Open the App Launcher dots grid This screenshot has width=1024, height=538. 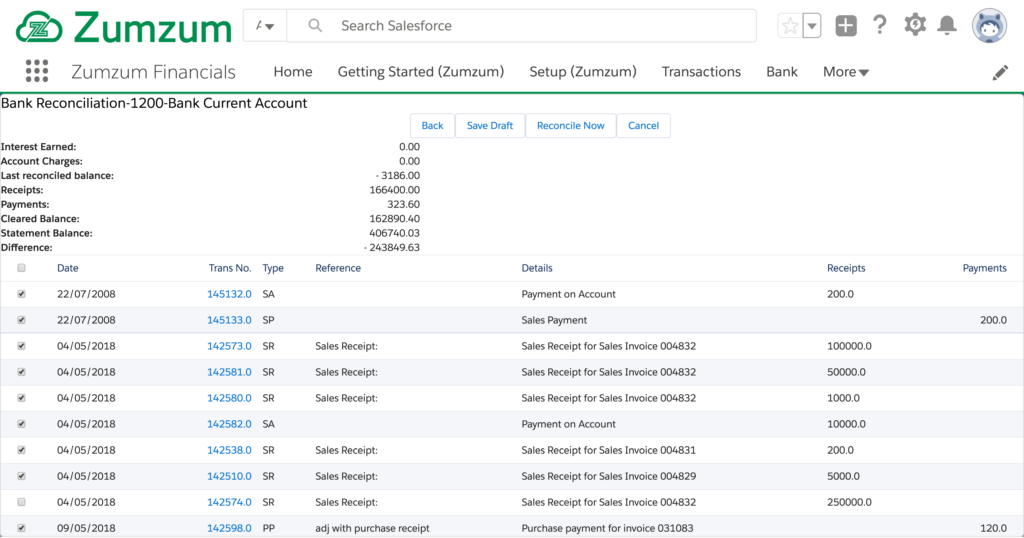point(37,71)
